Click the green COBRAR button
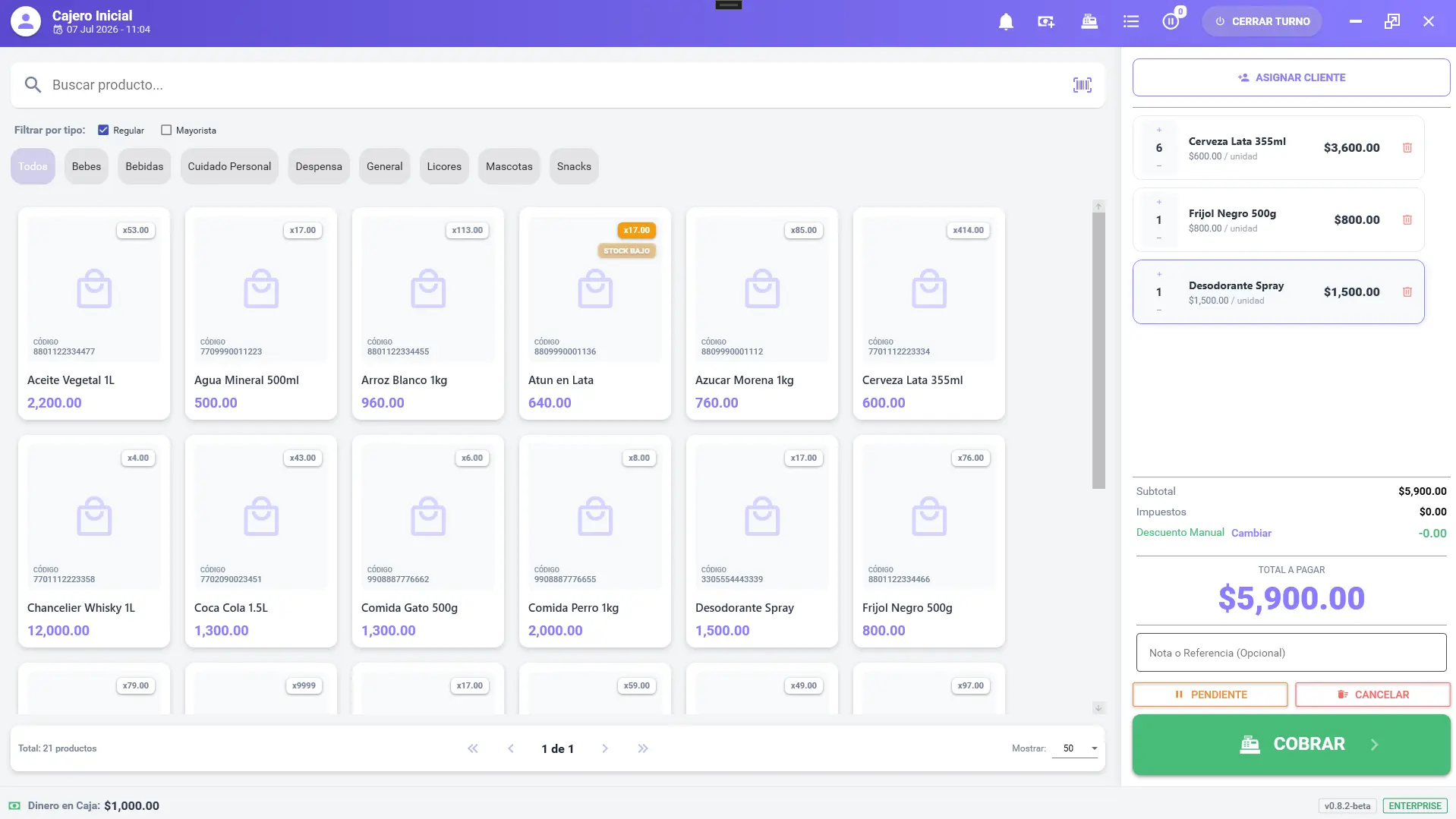 (x=1291, y=745)
